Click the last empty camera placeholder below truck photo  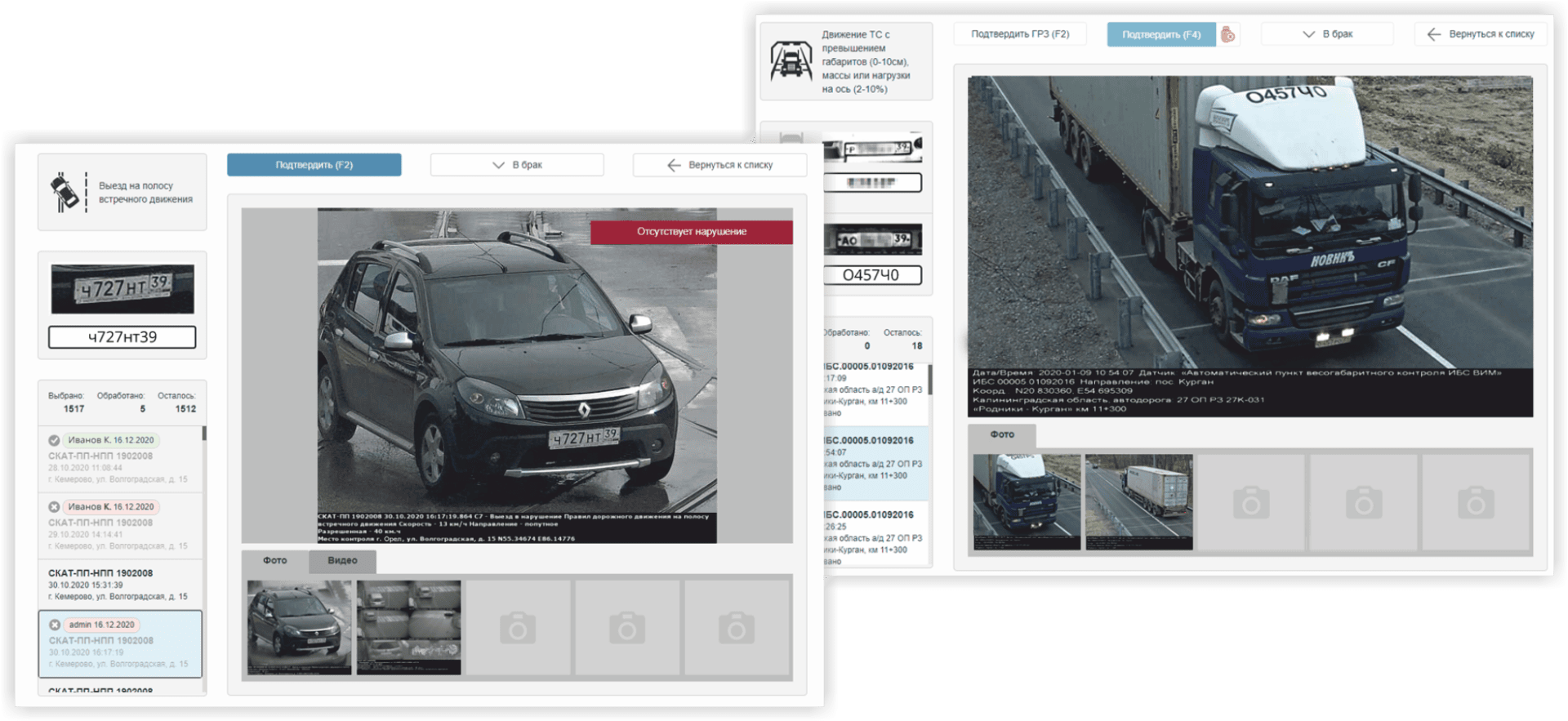click(1475, 502)
